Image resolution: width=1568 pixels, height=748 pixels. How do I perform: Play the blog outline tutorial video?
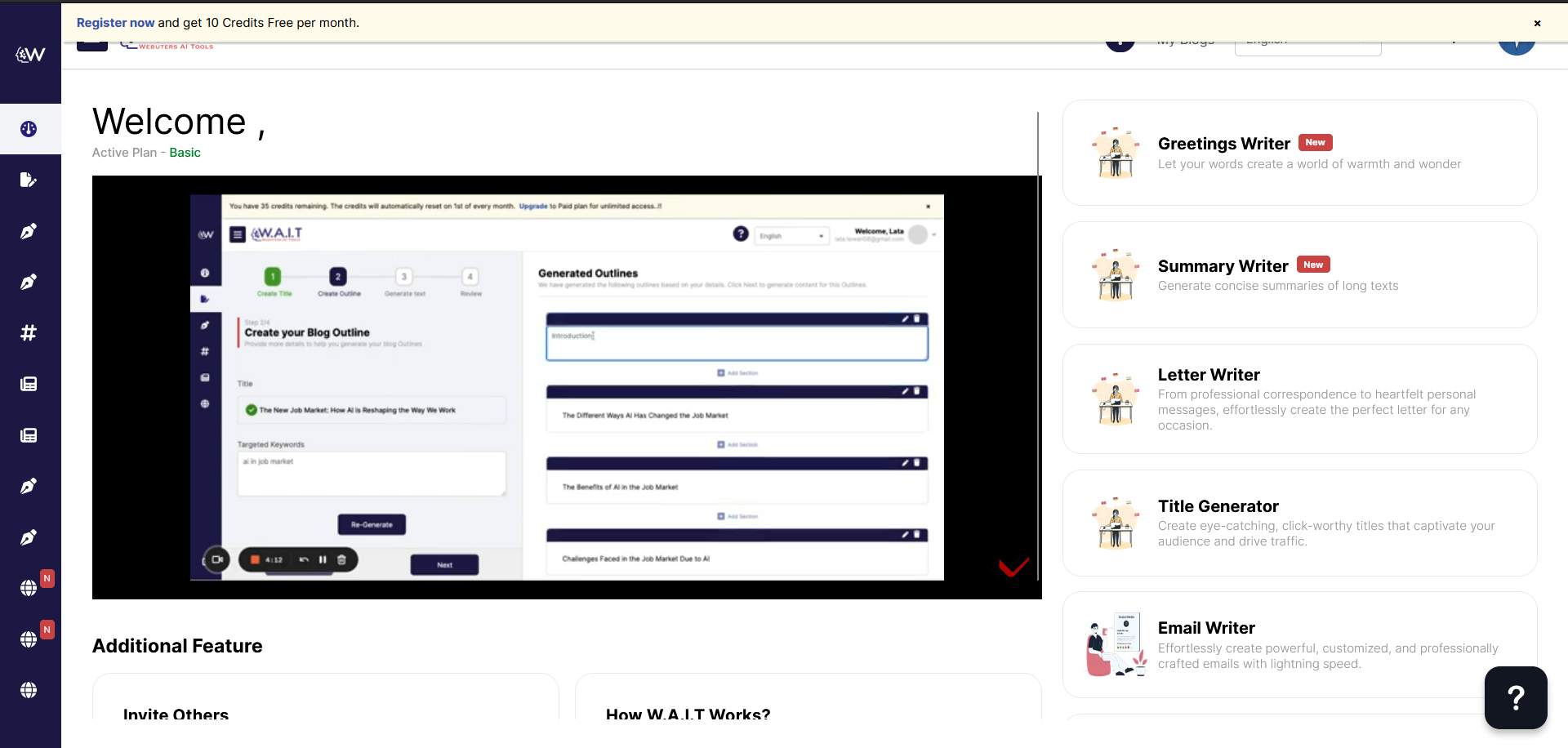[566, 387]
